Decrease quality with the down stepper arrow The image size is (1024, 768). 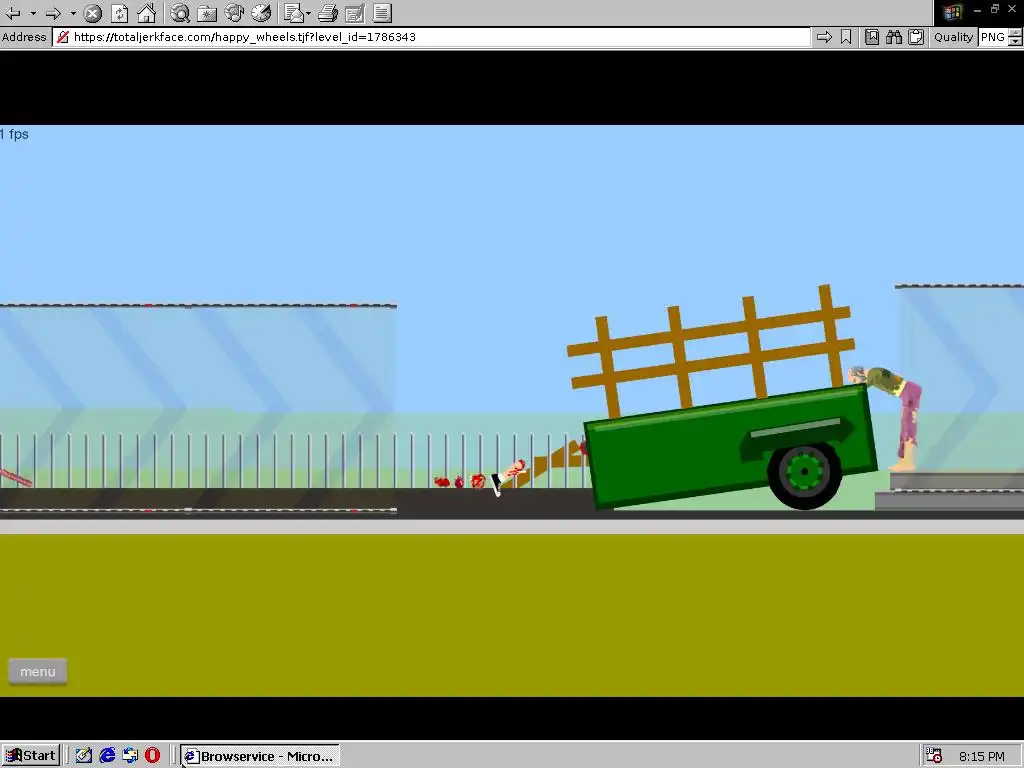[1016, 42]
